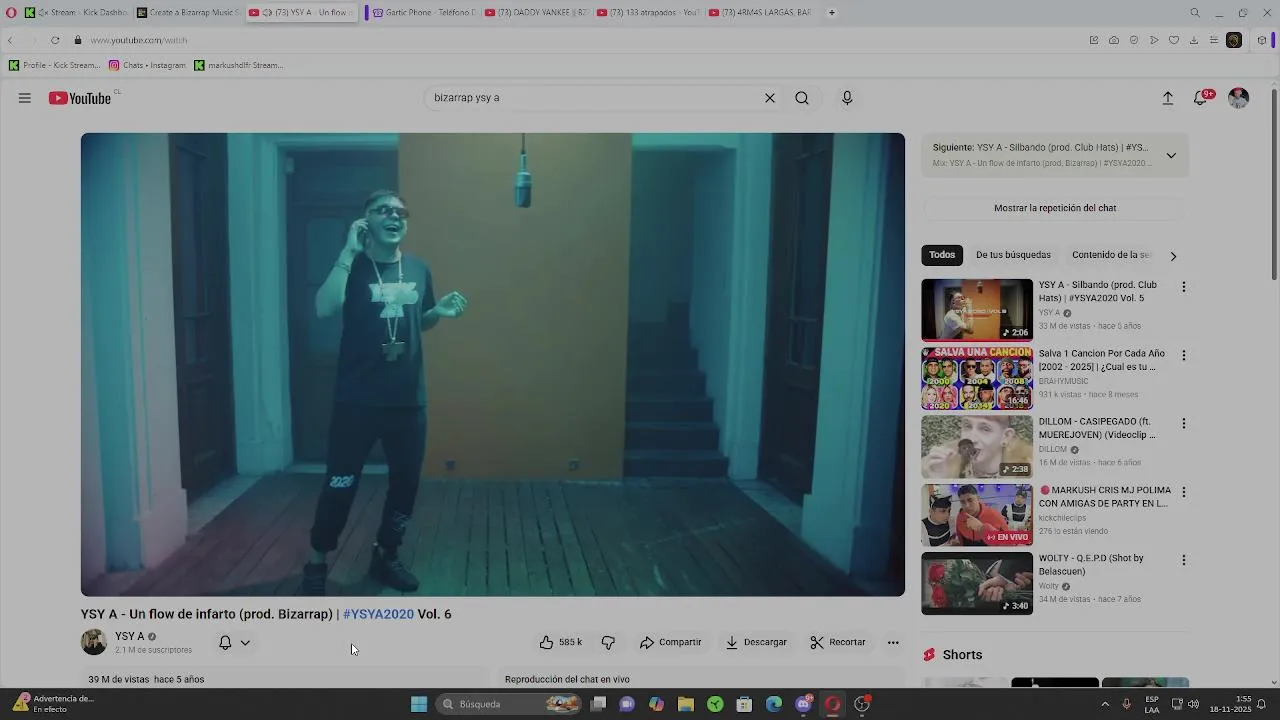1280x720 pixels.
Task: Open YSY A channel avatar
Action: coord(94,642)
